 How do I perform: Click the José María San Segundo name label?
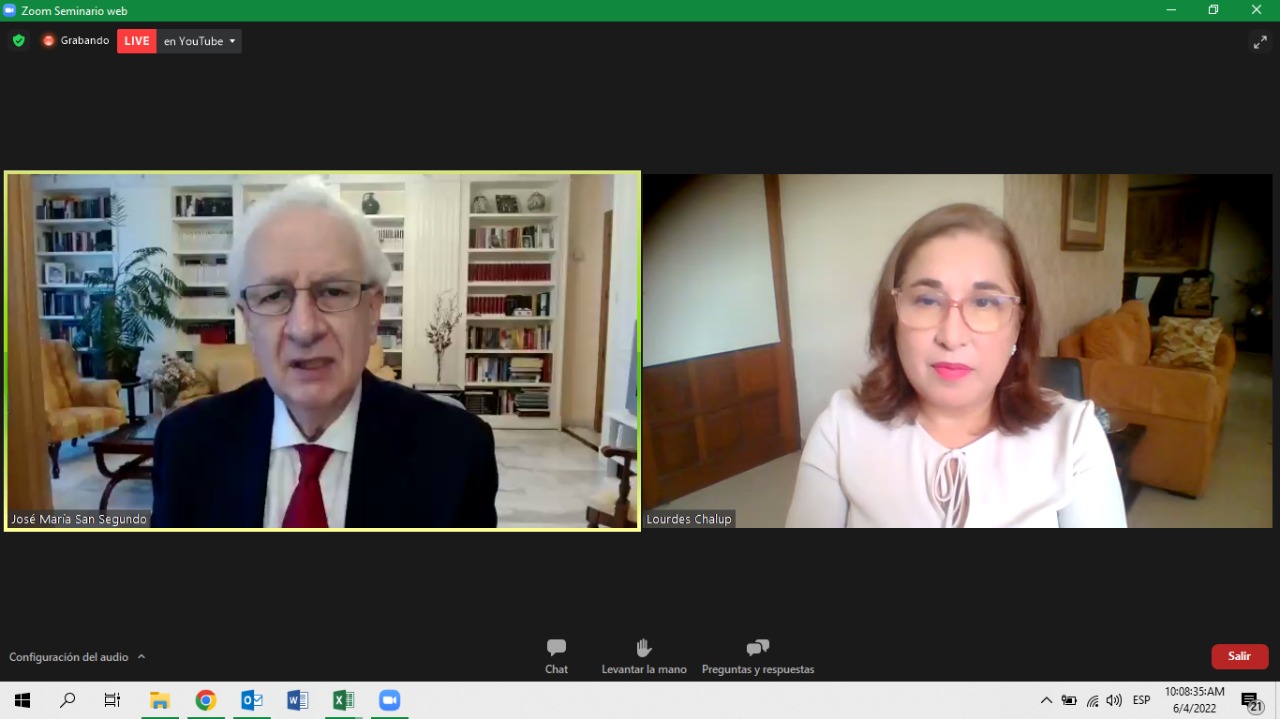pos(79,519)
